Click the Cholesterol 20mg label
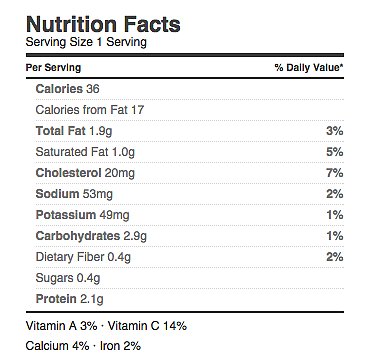 pos(85,173)
